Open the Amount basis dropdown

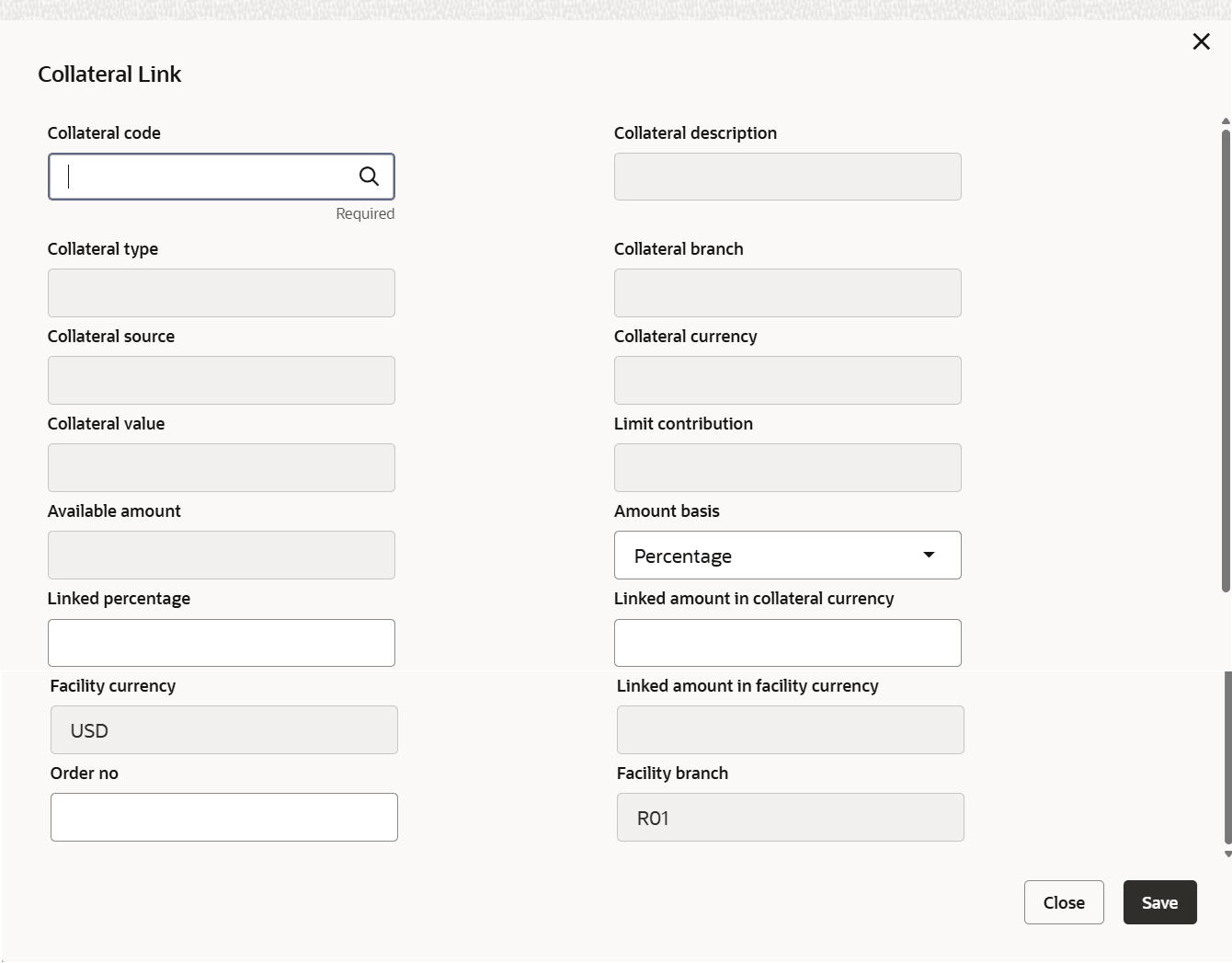[787, 556]
